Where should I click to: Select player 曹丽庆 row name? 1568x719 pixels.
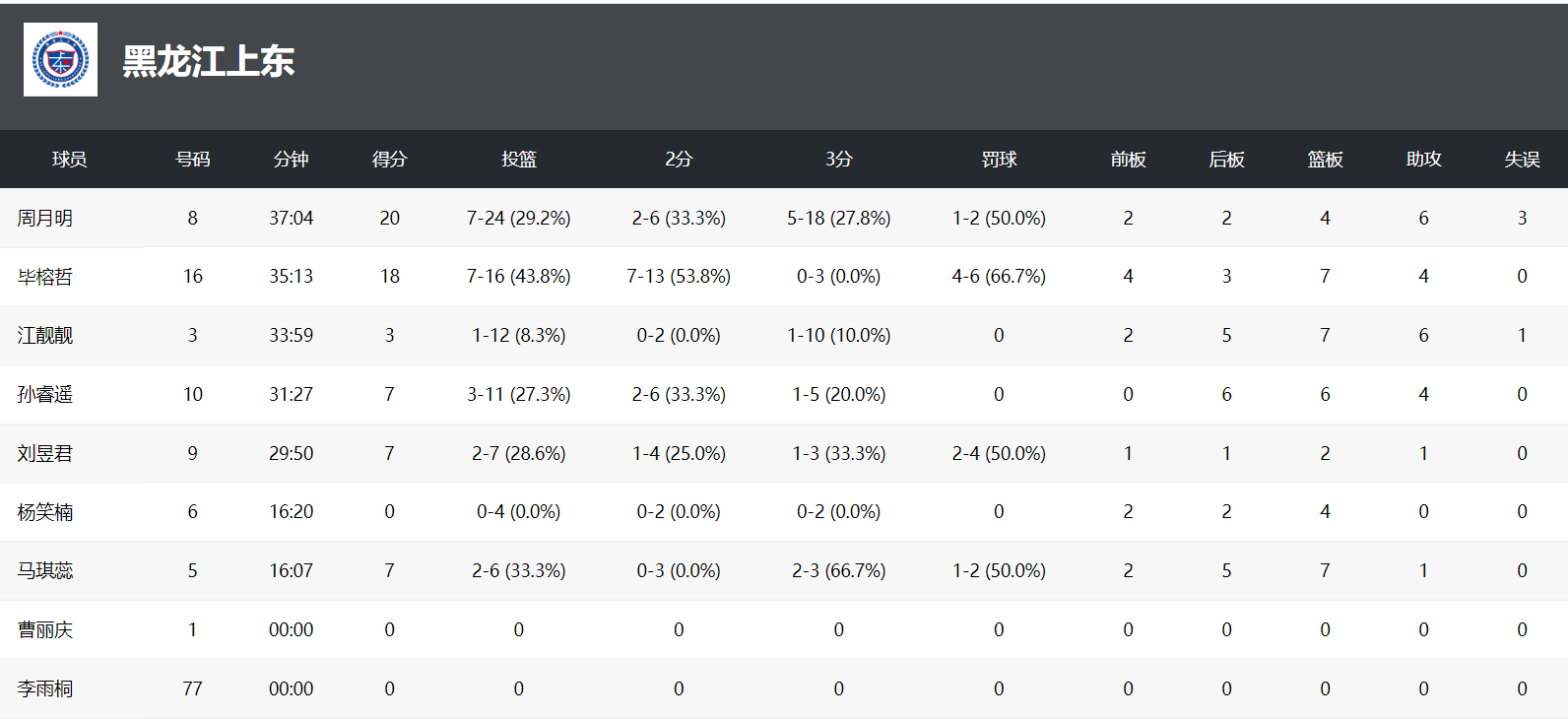point(45,630)
